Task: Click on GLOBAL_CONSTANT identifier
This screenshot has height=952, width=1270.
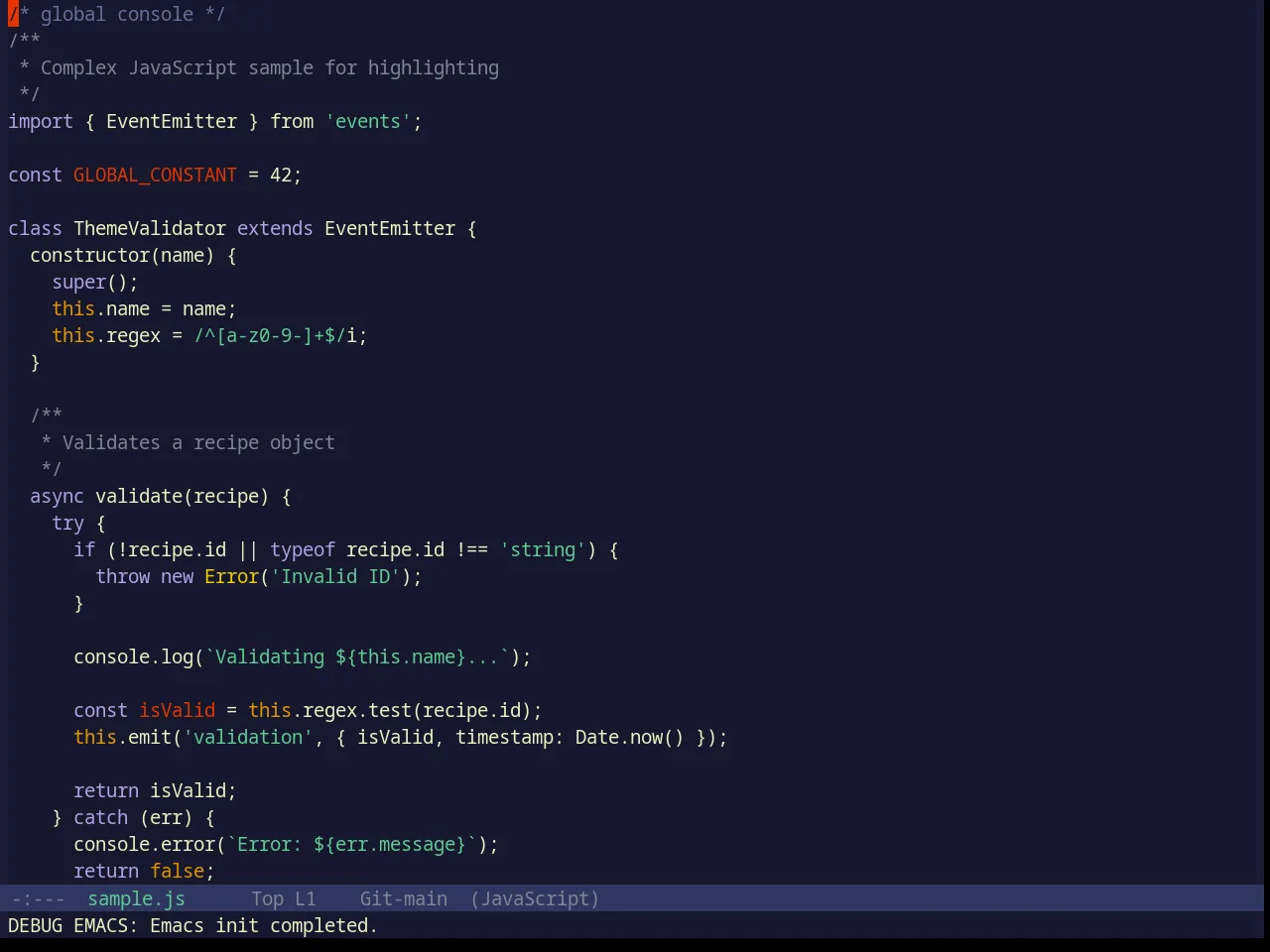Action: point(155,175)
